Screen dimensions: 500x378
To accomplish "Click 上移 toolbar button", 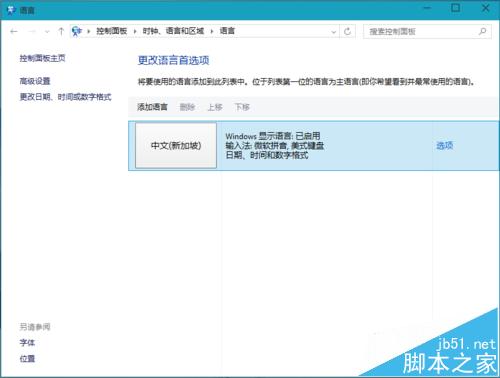I will (215, 107).
